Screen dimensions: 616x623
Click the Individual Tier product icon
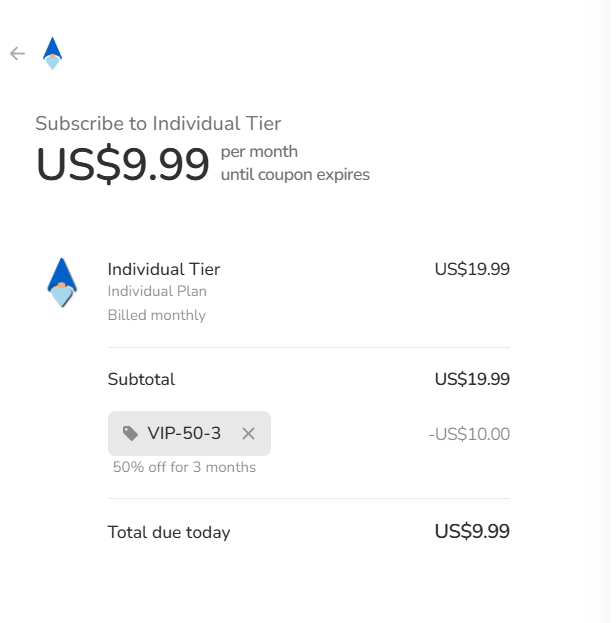tap(62, 281)
